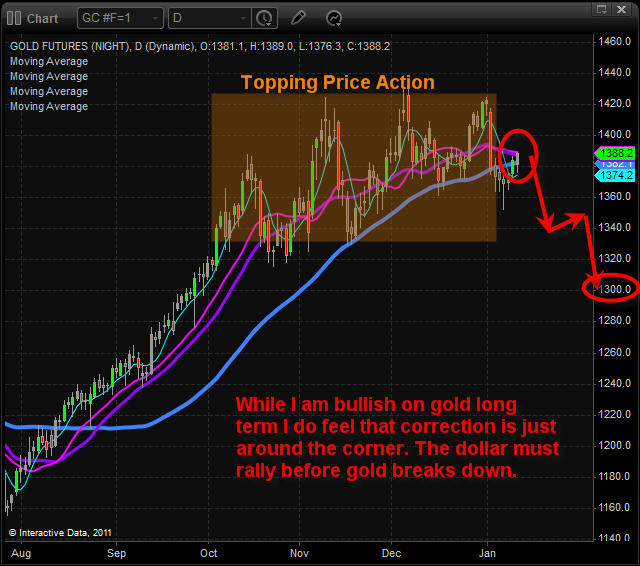640x566 pixels.
Task: Click the blue moving average price tag
Action: [615, 164]
